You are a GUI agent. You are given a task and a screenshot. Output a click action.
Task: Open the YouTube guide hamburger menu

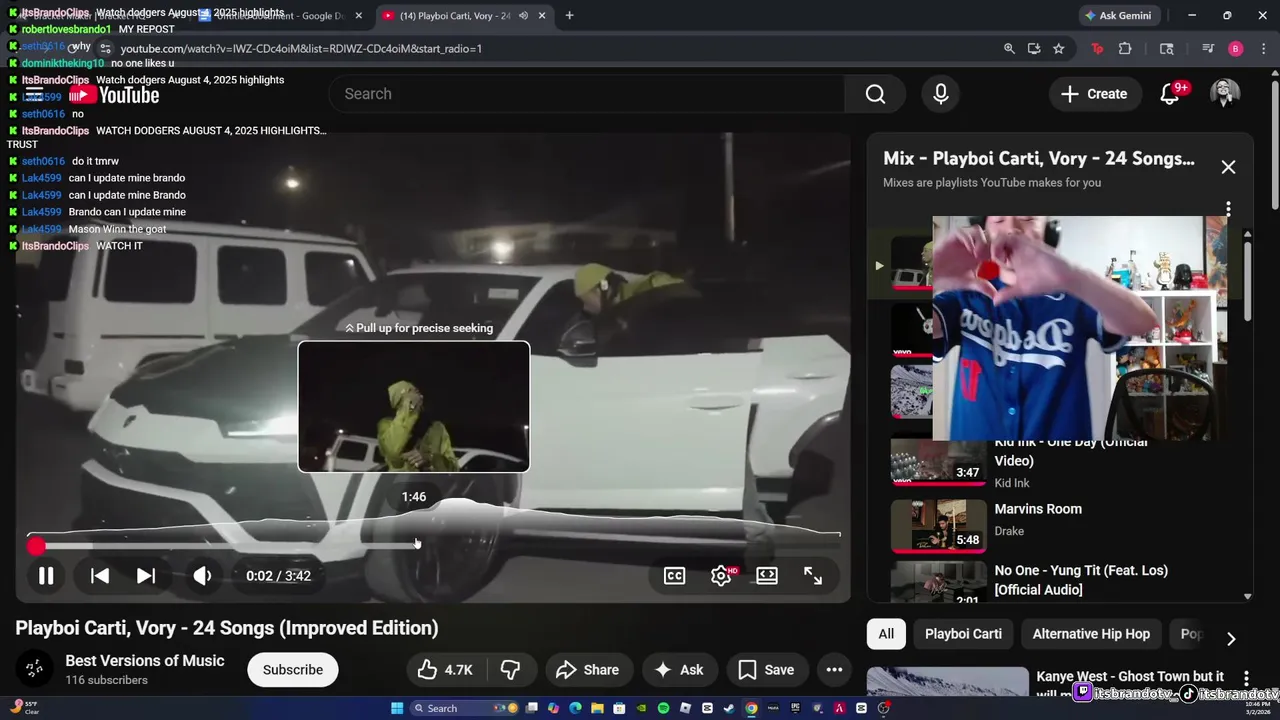coord(34,94)
